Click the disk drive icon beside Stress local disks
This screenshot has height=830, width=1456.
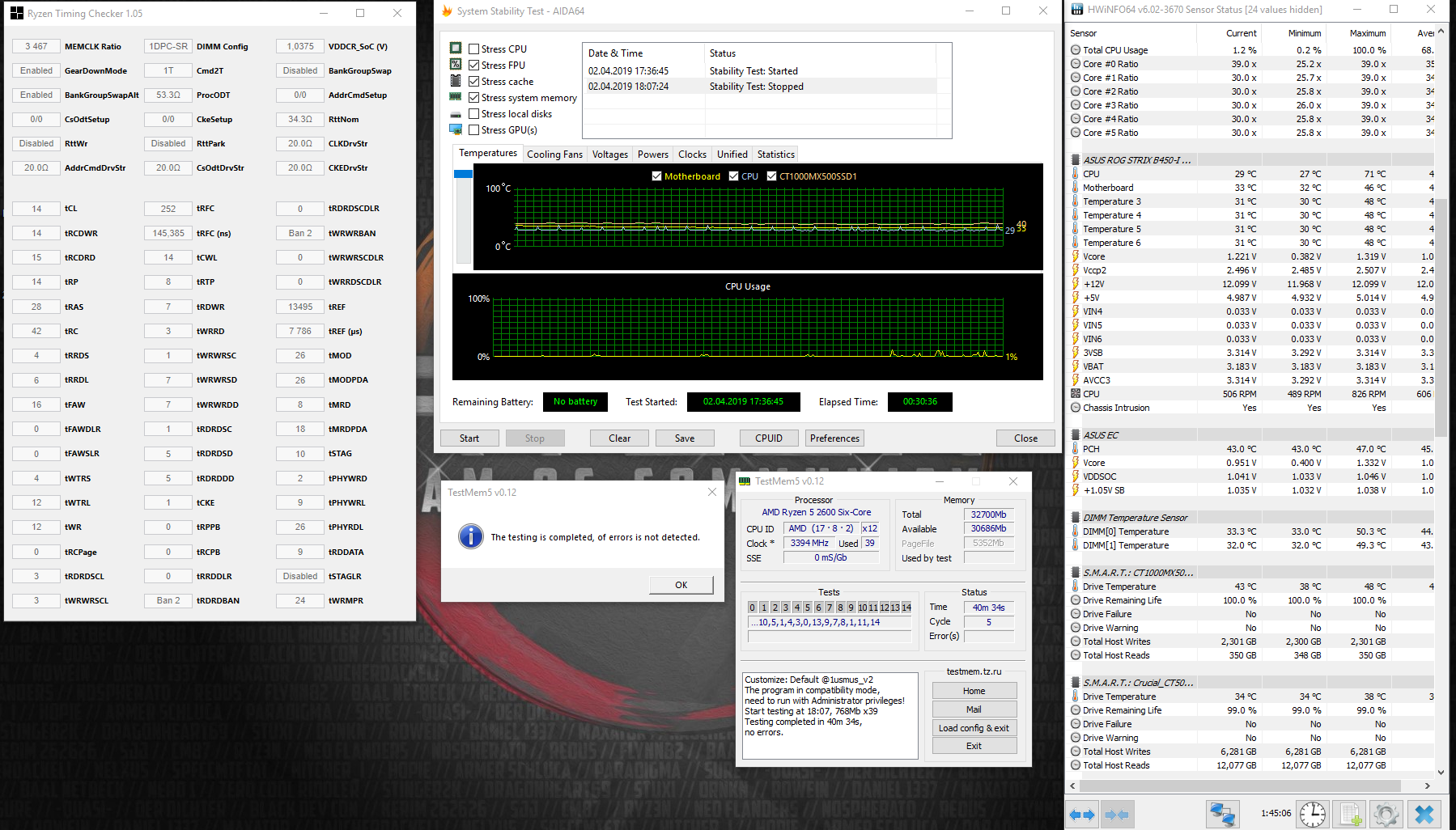456,114
